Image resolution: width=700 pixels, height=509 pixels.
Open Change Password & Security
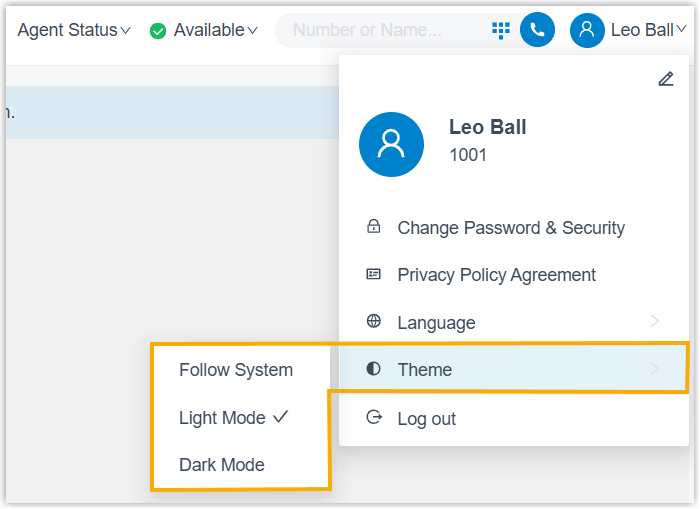511,228
